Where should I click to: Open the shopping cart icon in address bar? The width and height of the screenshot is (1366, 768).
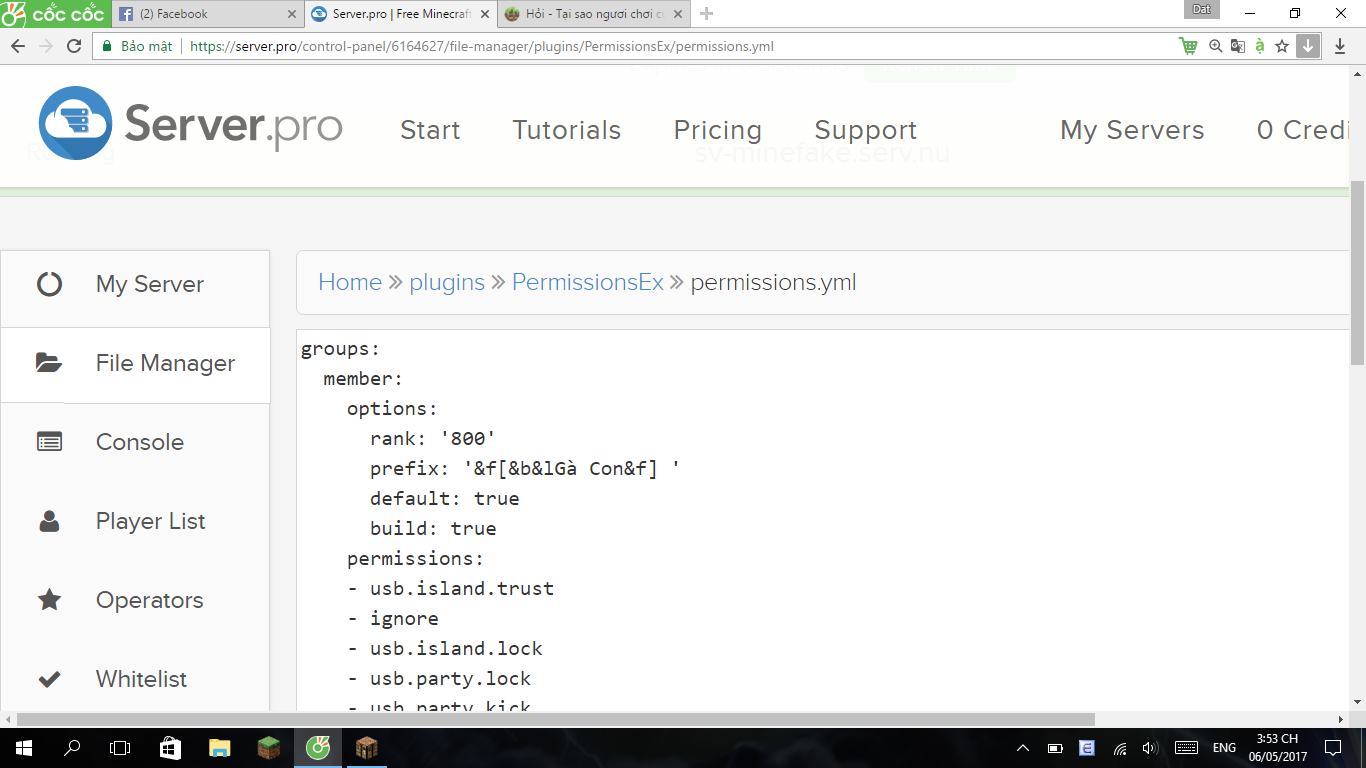(1188, 46)
